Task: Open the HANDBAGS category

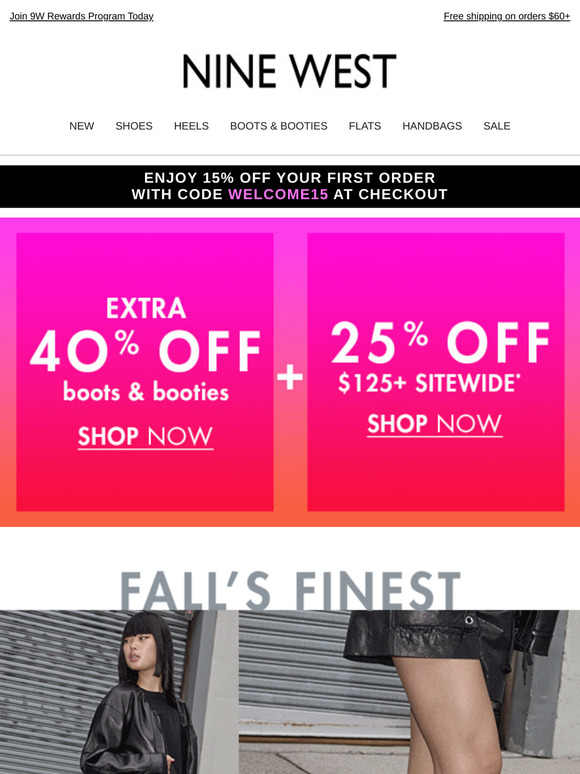Action: click(x=432, y=126)
